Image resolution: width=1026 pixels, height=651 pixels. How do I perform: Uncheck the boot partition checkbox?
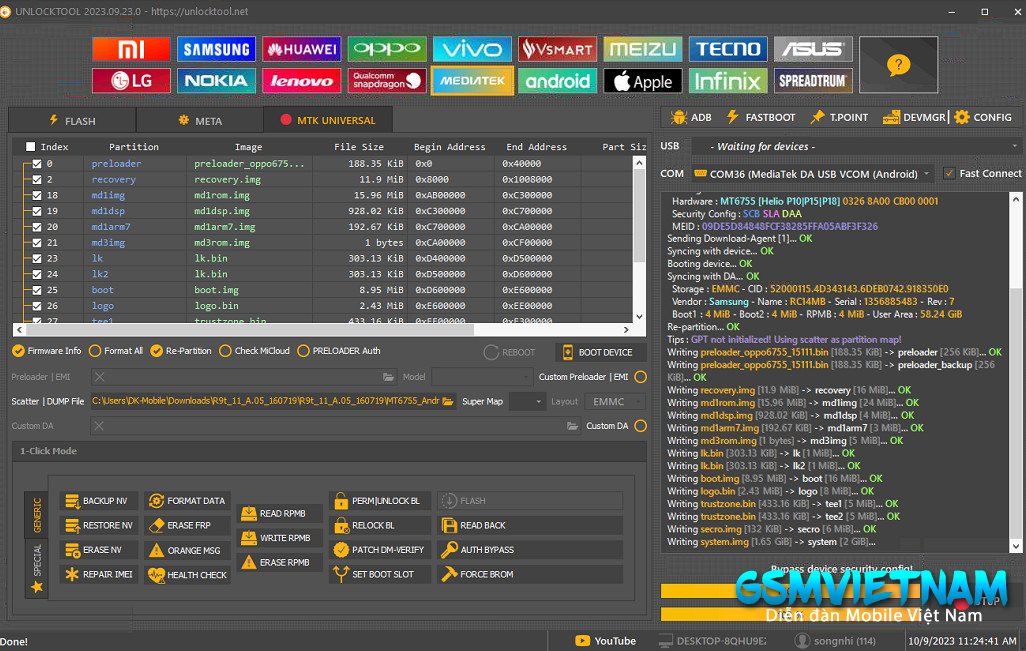pyautogui.click(x=37, y=290)
